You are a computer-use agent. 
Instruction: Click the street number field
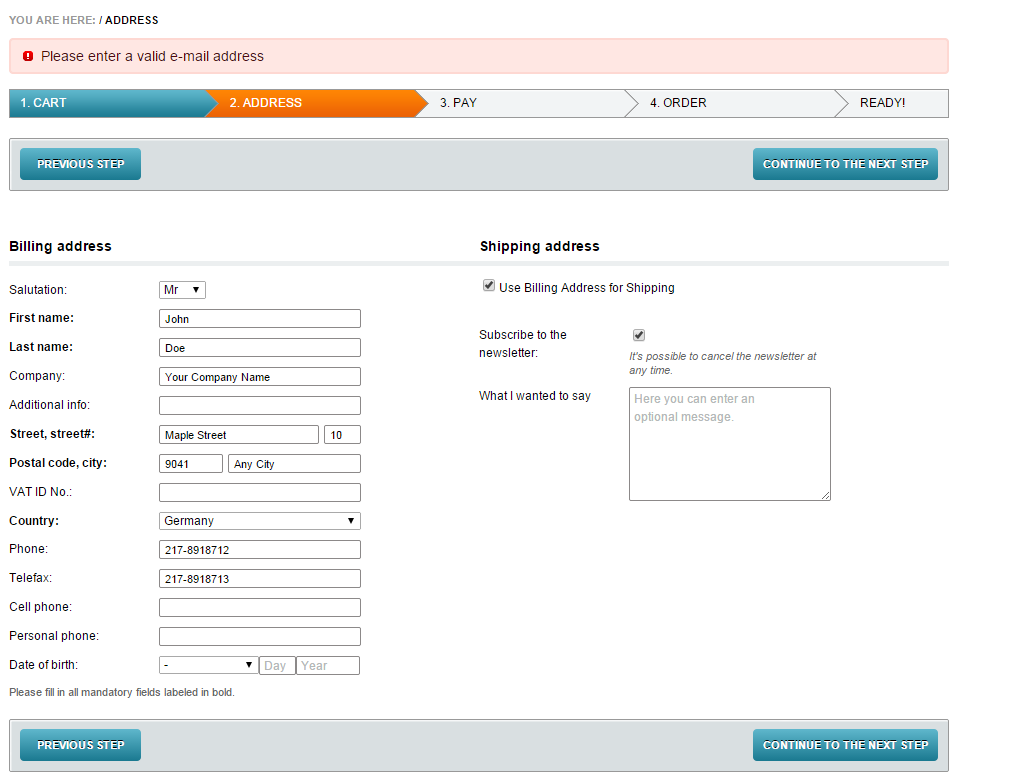(342, 435)
